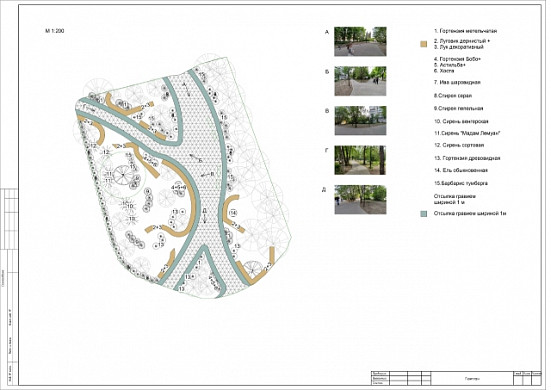
Task: Select legend entry 11.Сирень "Мадам Лемуан"
Action: point(467,133)
